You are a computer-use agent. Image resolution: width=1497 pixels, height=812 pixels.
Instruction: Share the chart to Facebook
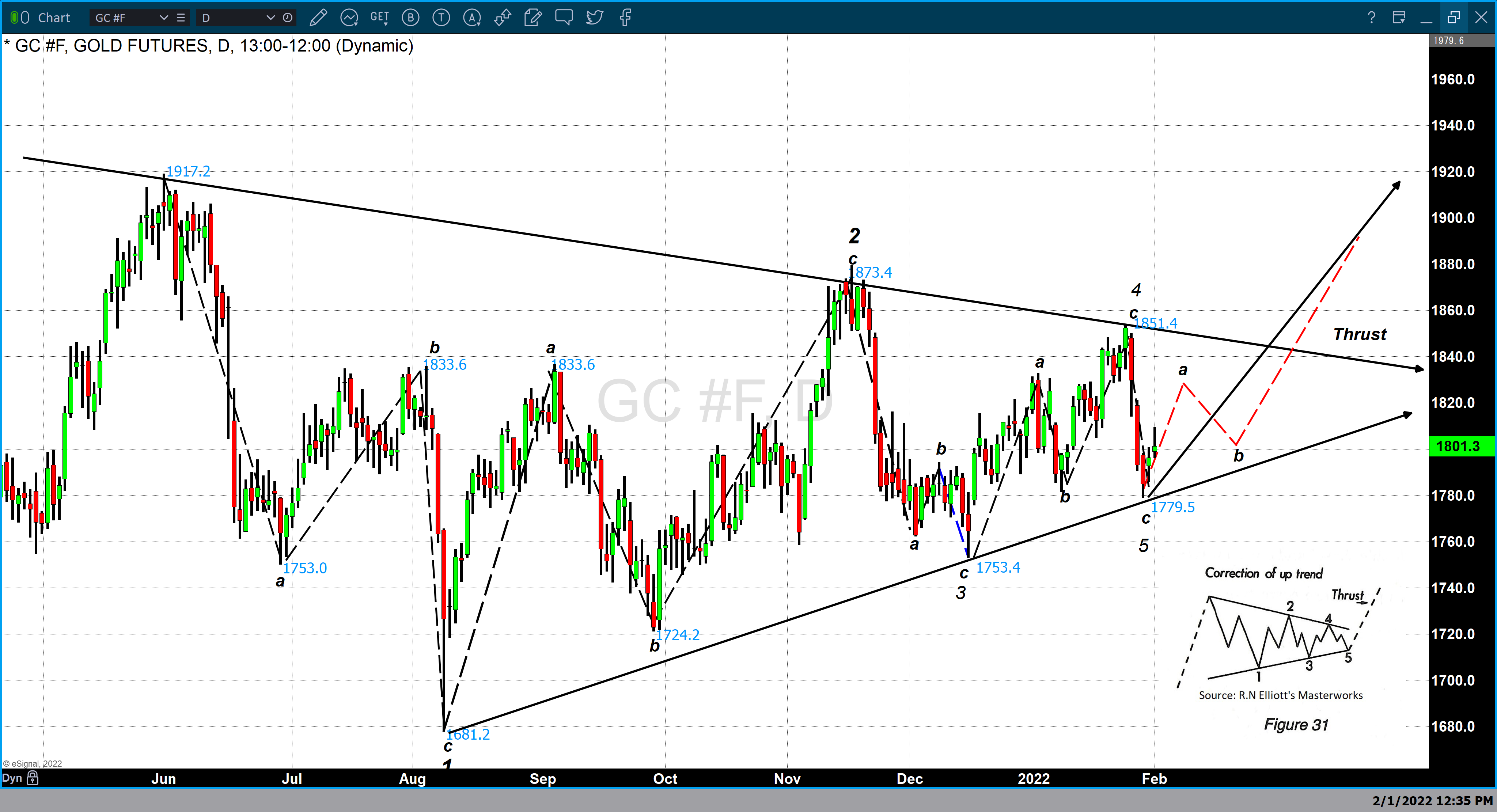(625, 18)
